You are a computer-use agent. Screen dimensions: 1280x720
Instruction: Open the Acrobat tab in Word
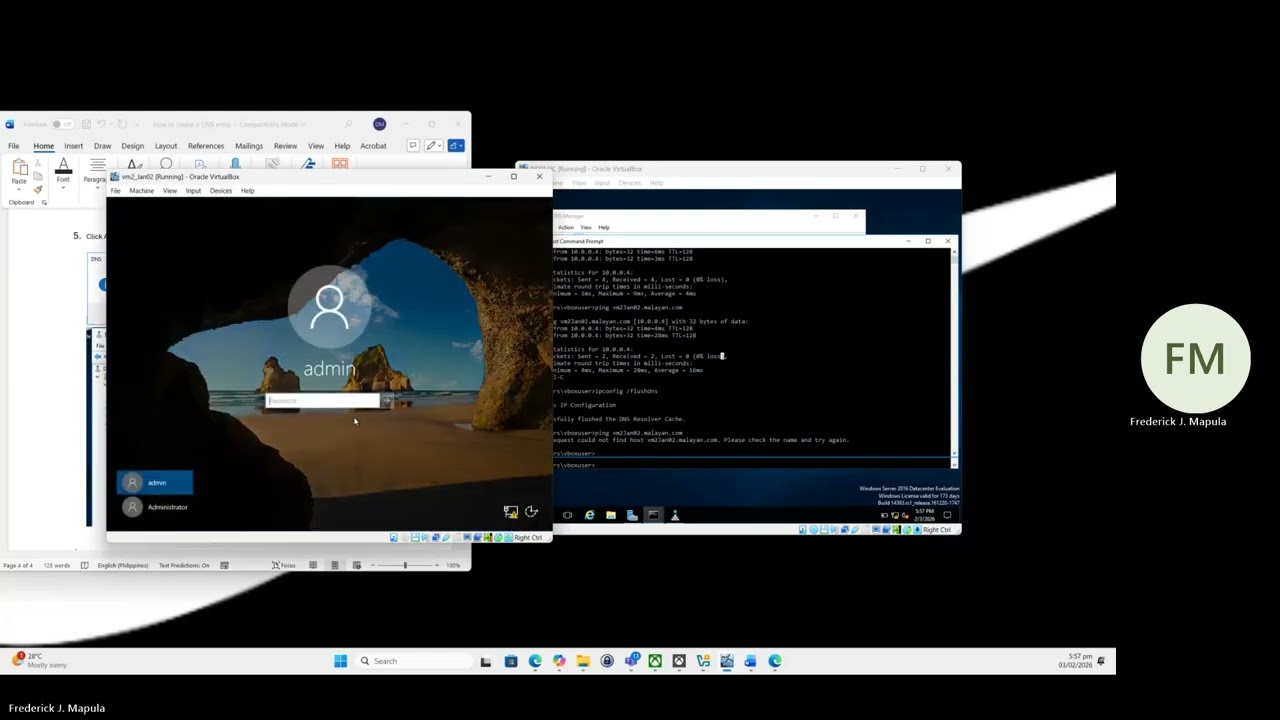[373, 146]
